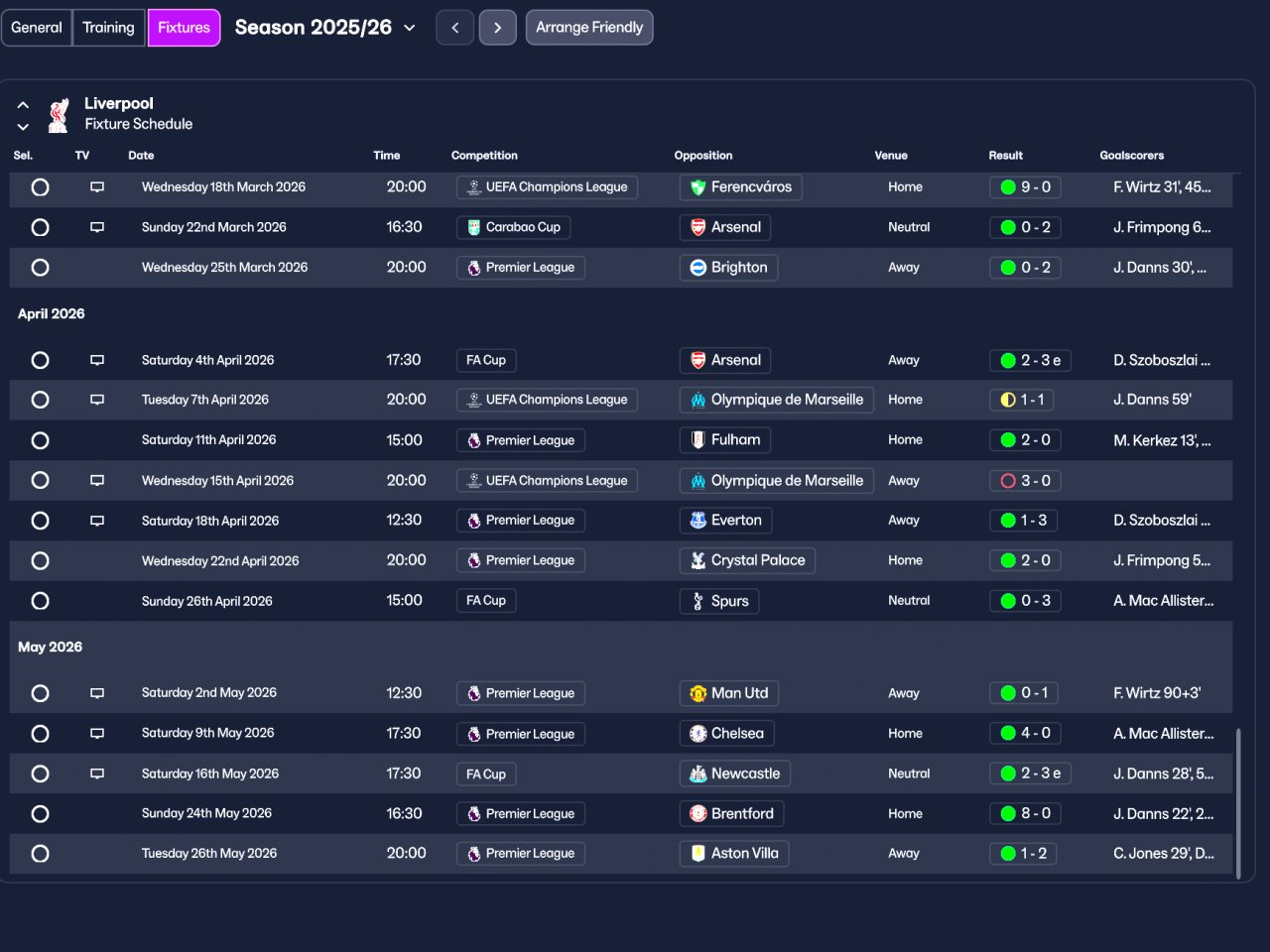Screen dimensions: 1270x952
Task: Click the Aston Villa club badge icon
Action: point(698,853)
